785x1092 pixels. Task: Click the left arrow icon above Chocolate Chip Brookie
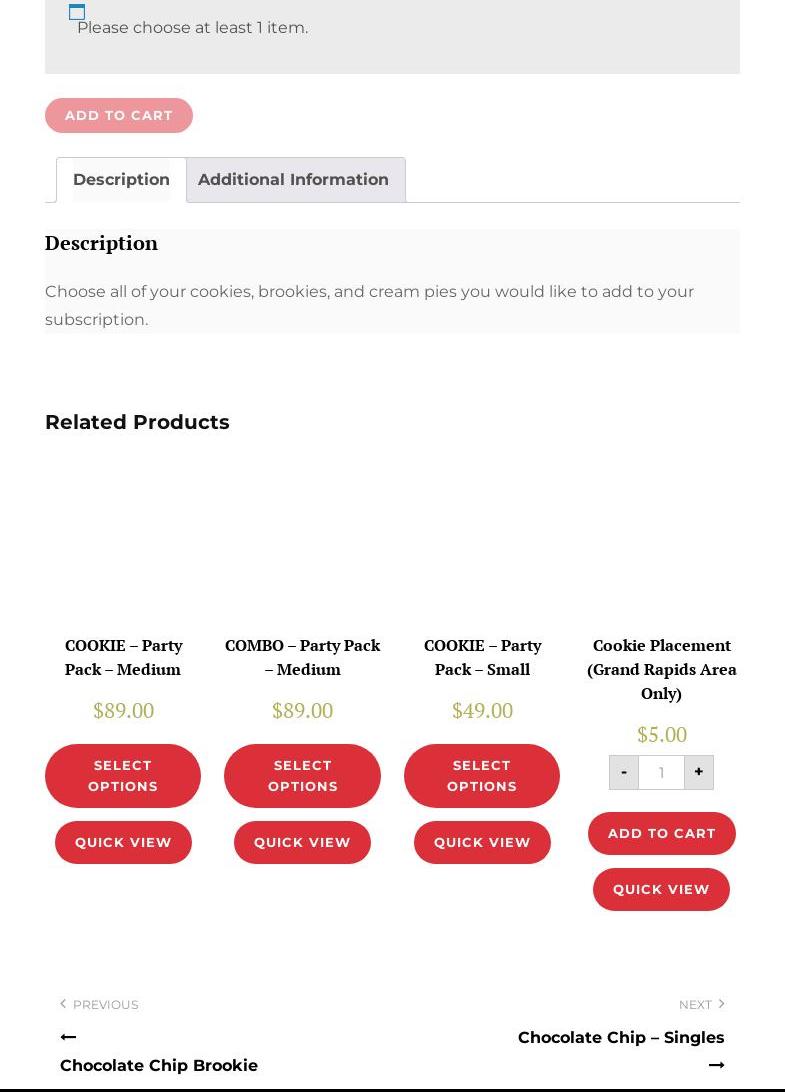68,1038
